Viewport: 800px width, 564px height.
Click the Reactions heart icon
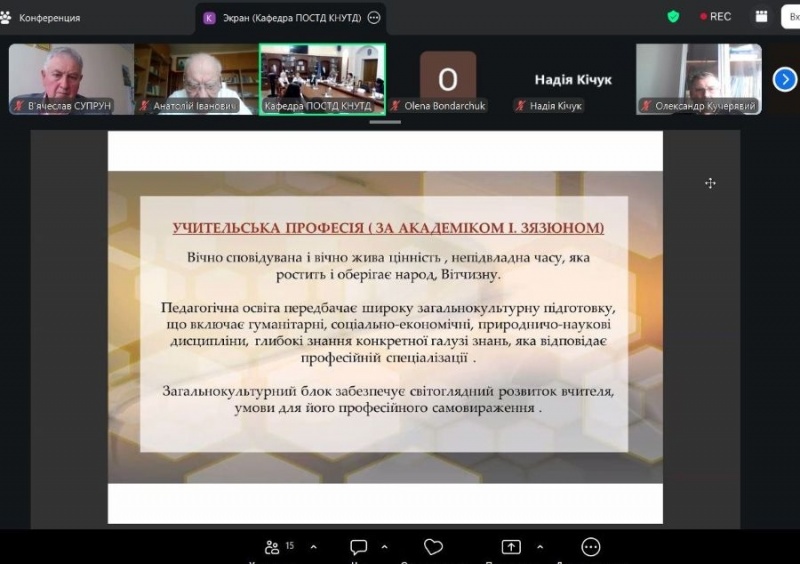coord(433,547)
